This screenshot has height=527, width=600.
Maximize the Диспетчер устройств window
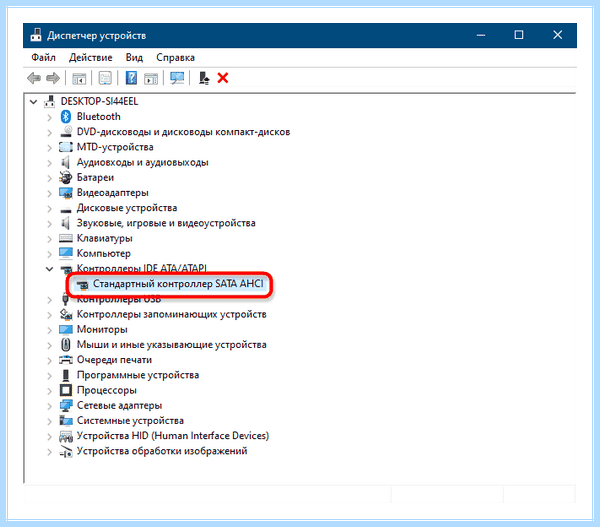pos(519,35)
